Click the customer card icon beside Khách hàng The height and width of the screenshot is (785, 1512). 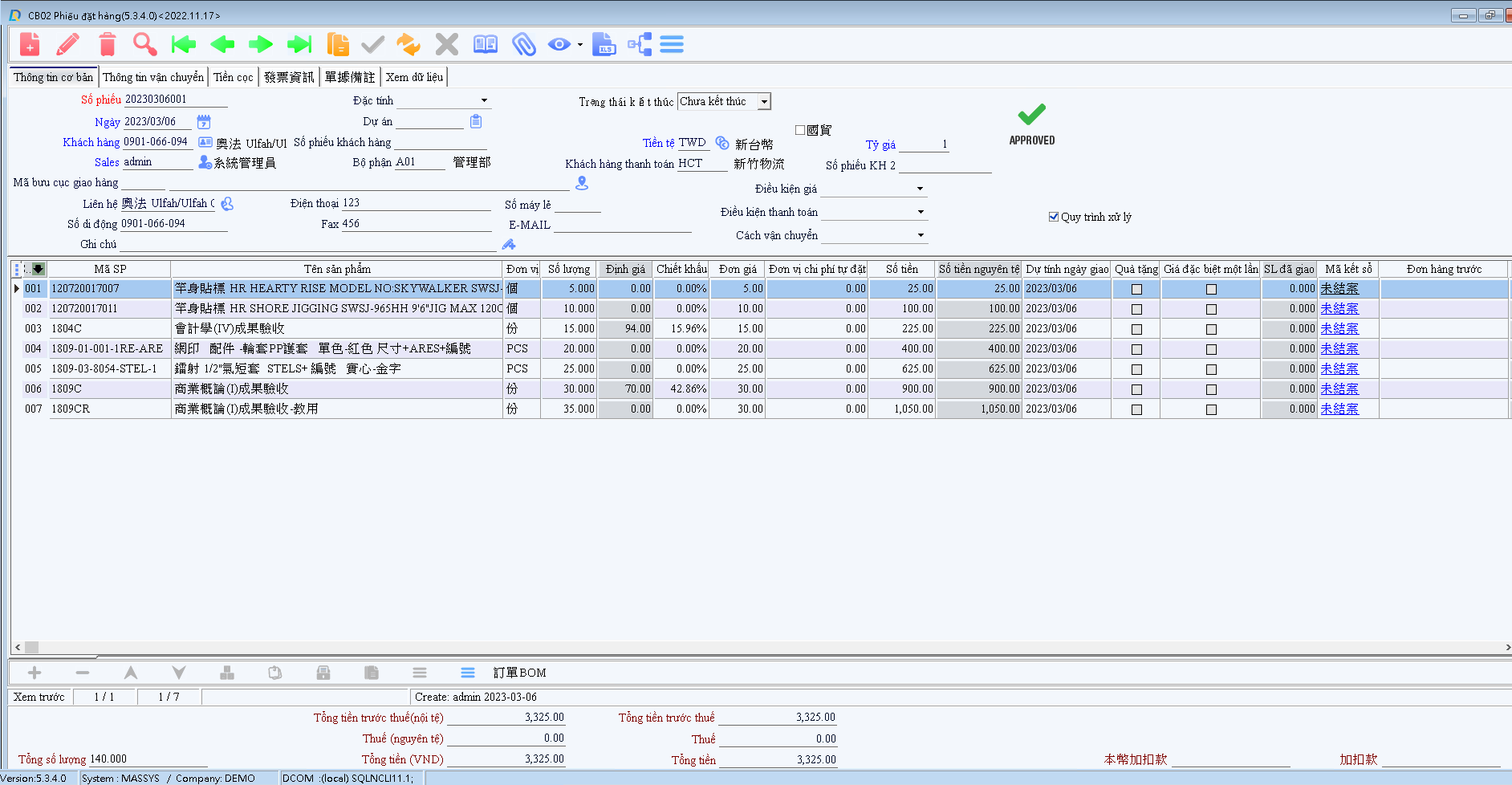(x=205, y=142)
